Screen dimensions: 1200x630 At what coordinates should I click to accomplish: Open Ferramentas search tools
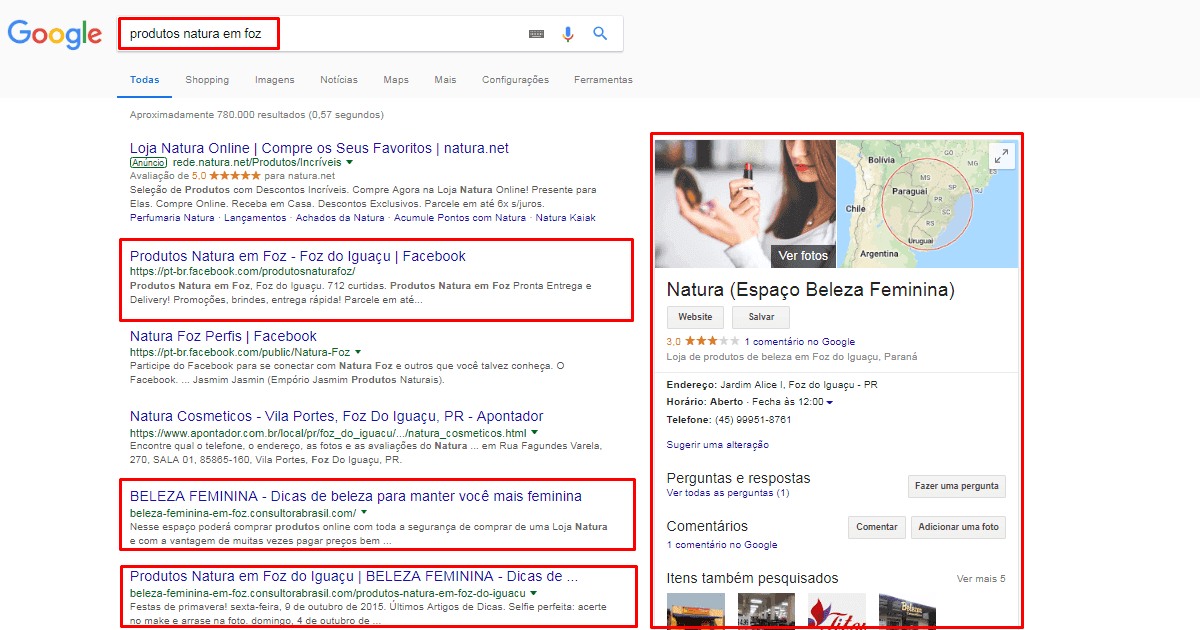(x=603, y=80)
